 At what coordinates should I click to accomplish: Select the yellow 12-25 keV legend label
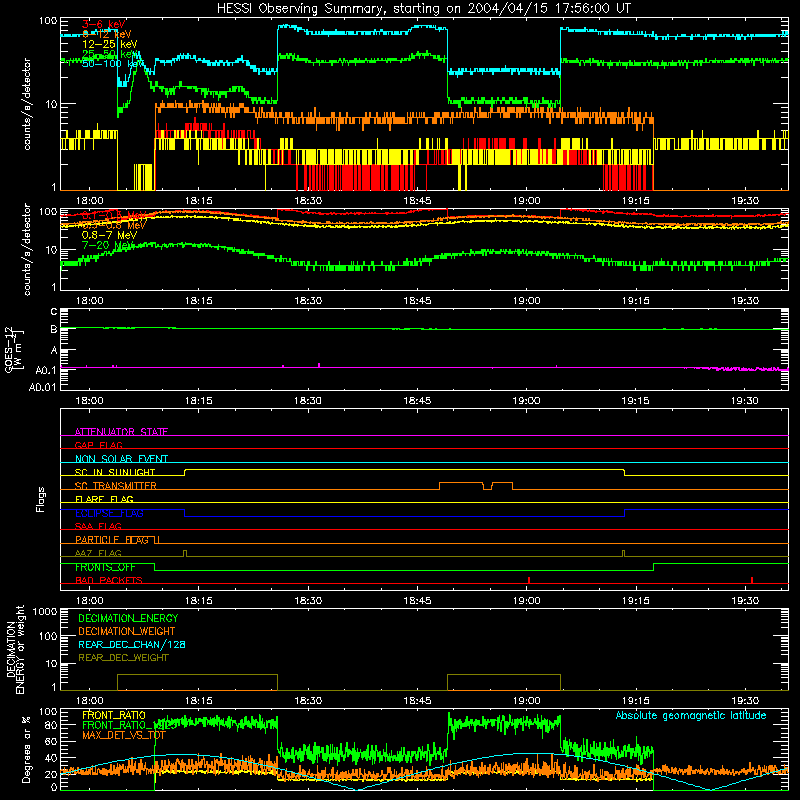point(110,44)
